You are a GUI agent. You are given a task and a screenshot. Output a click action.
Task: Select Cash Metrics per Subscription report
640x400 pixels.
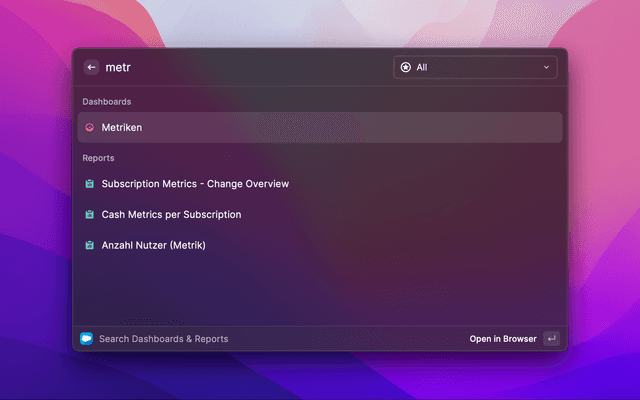coord(171,215)
